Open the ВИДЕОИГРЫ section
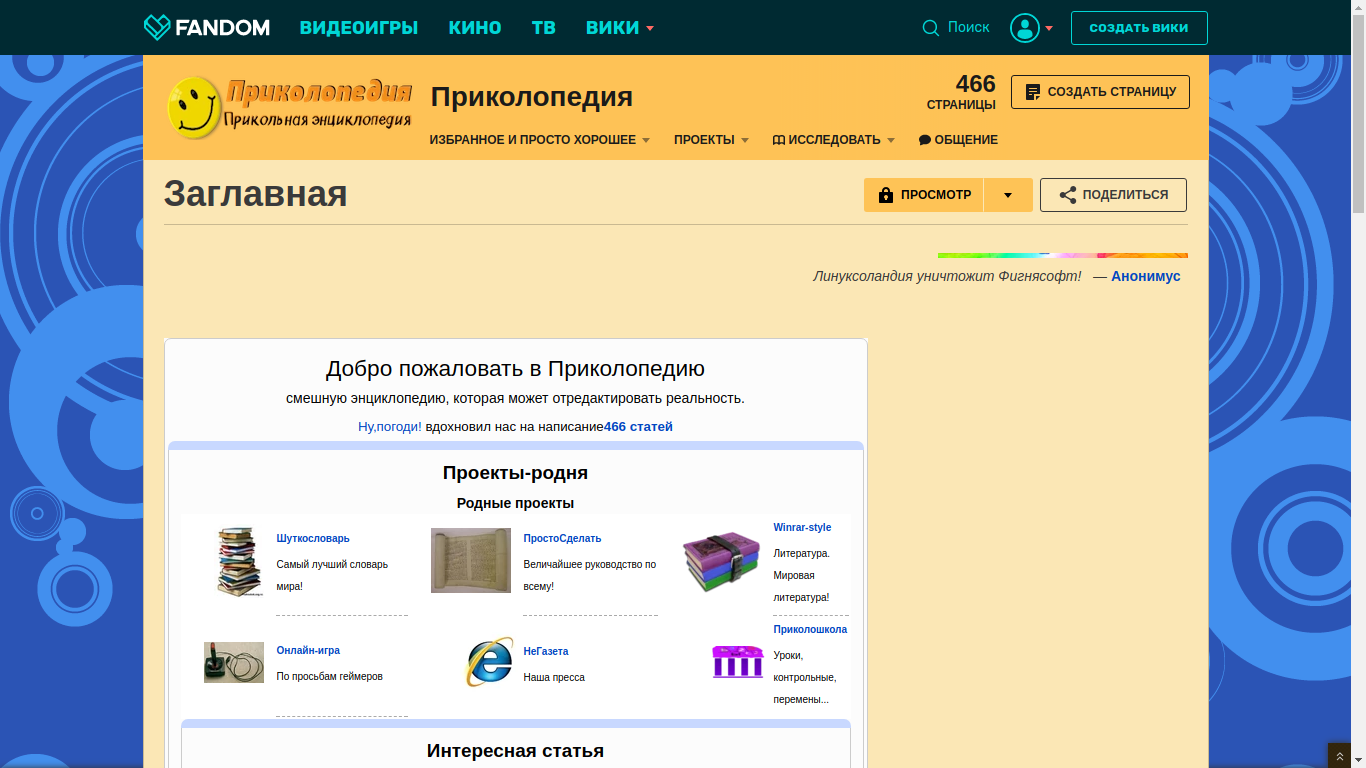 point(359,28)
